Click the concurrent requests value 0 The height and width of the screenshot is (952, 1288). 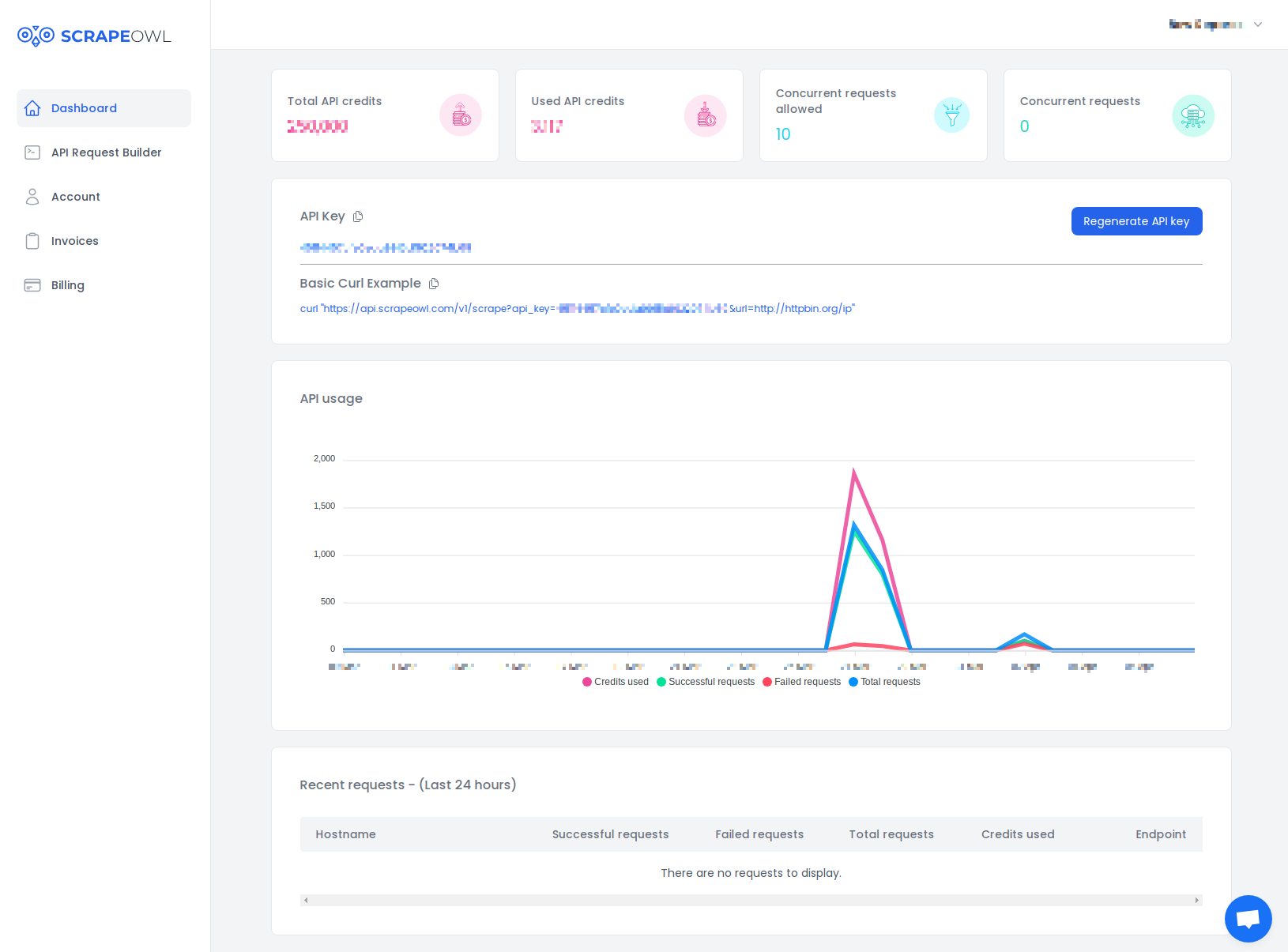pos(1025,126)
